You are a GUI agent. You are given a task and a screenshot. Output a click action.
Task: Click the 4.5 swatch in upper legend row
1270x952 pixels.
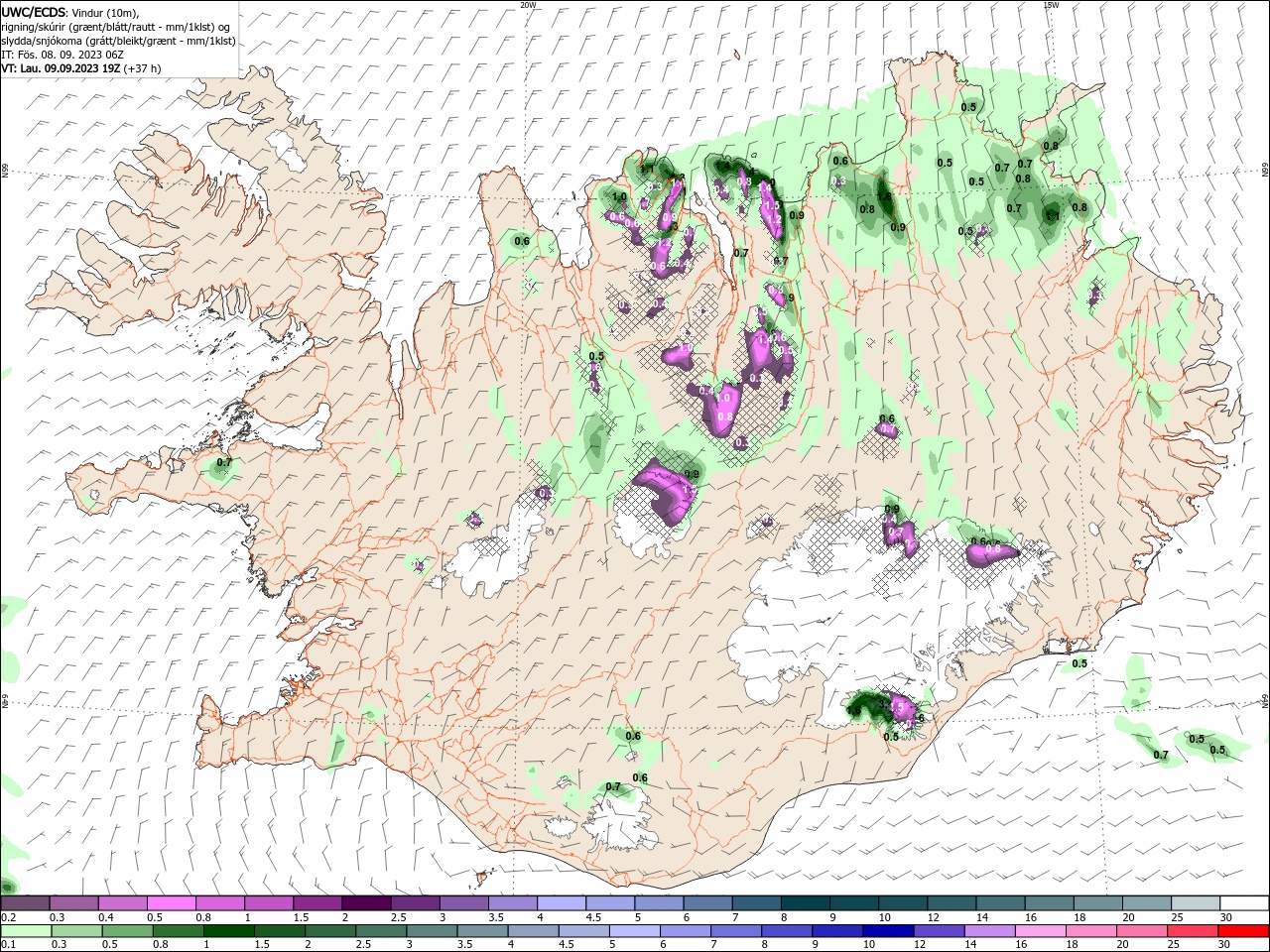pyautogui.click(x=609, y=903)
